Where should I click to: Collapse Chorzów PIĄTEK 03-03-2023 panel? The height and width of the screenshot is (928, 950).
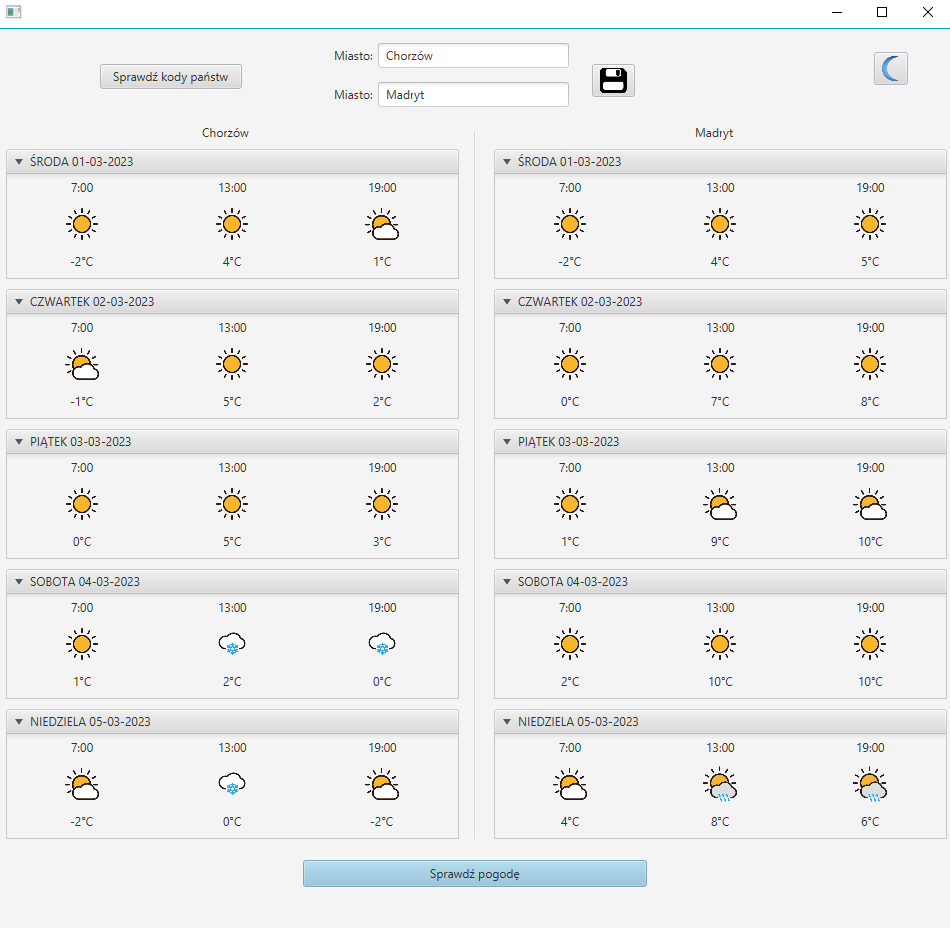coord(19,442)
